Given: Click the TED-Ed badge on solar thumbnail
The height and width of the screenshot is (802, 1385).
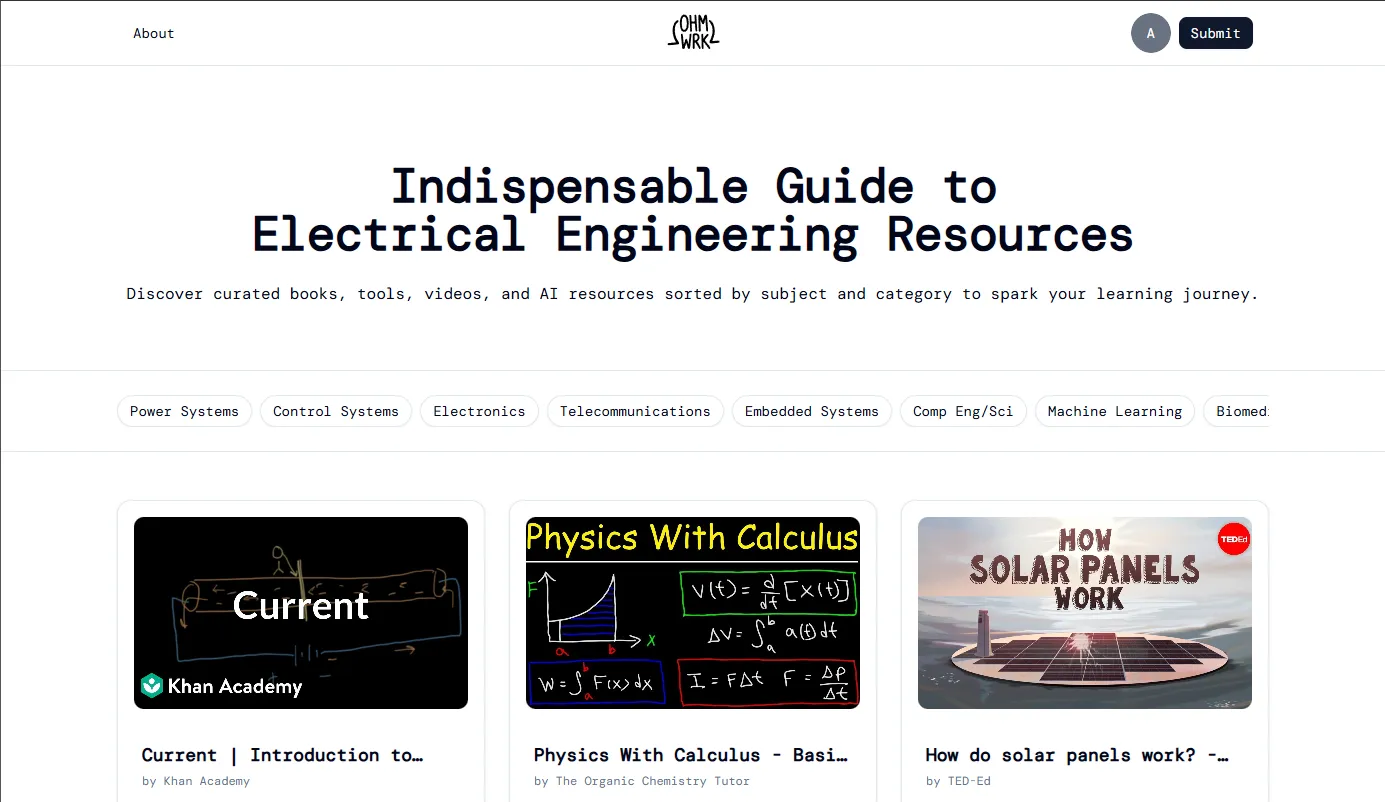Looking at the screenshot, I should (1233, 540).
